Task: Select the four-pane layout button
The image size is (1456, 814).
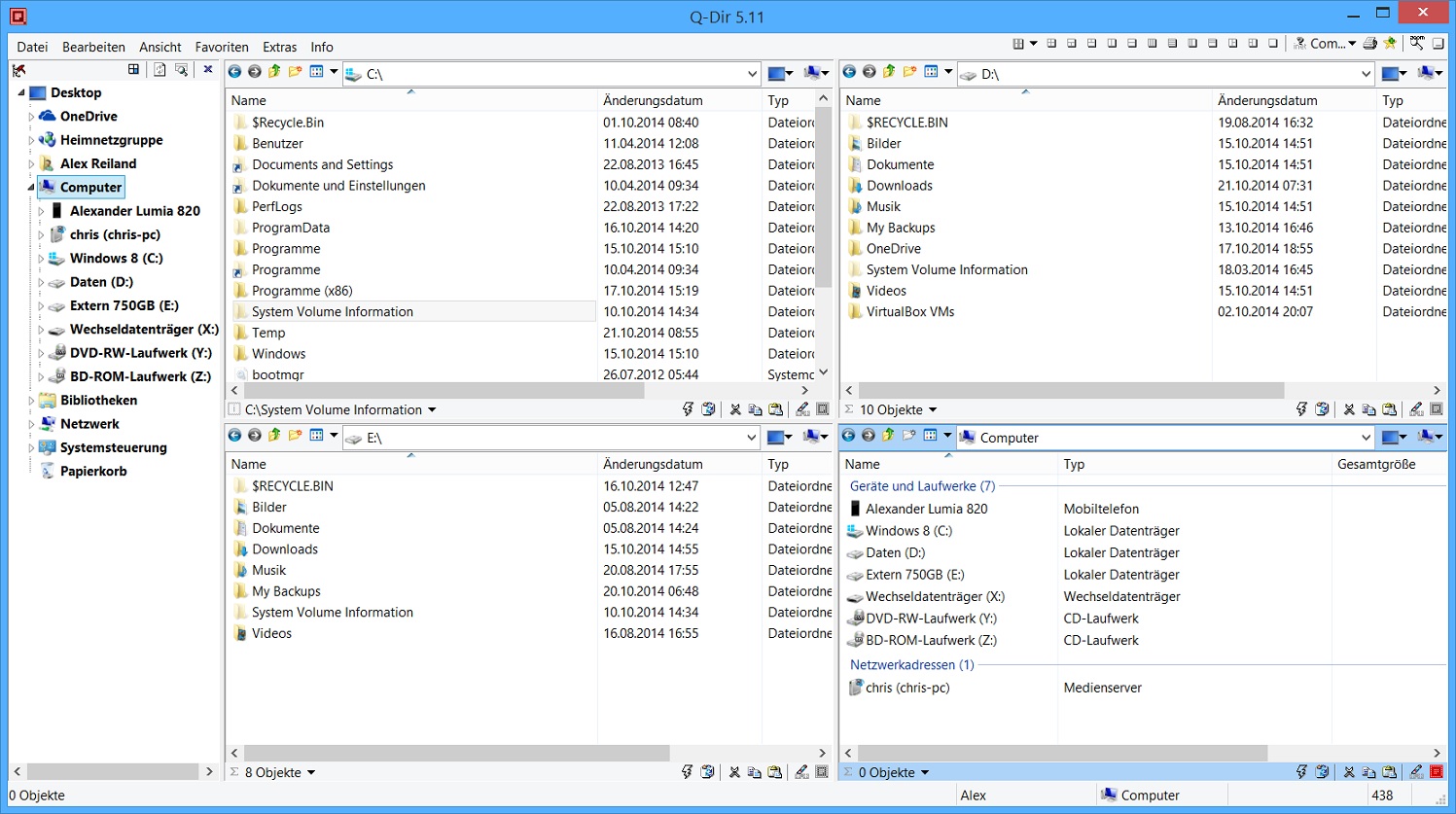Action: [1051, 44]
